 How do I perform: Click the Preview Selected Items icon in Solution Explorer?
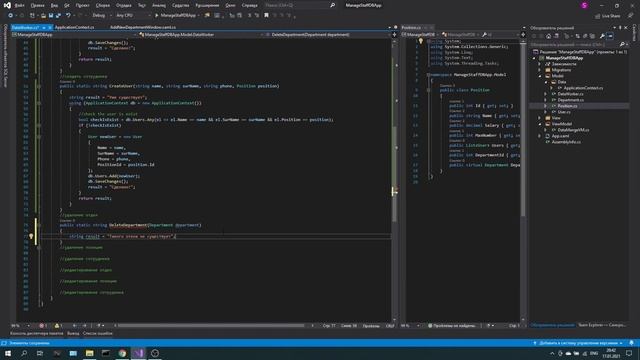[610, 36]
